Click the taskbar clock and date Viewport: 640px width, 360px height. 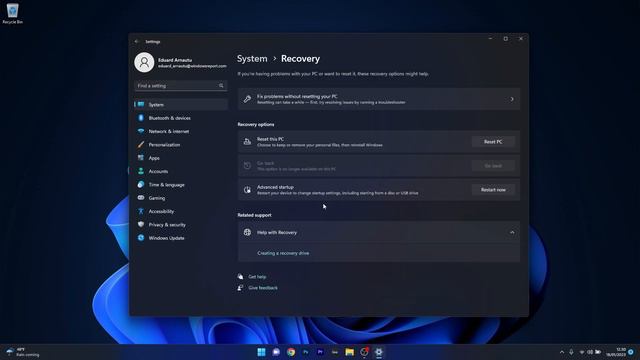616,352
